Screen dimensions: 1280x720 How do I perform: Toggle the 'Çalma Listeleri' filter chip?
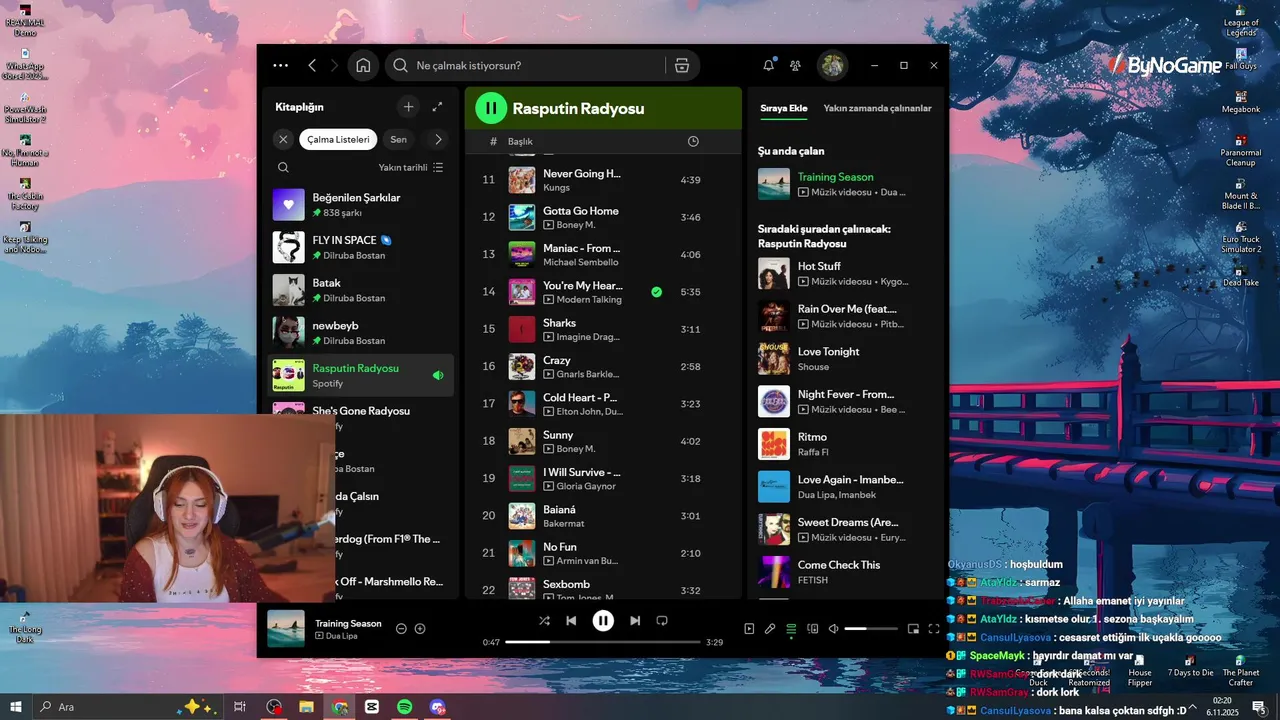pos(338,139)
